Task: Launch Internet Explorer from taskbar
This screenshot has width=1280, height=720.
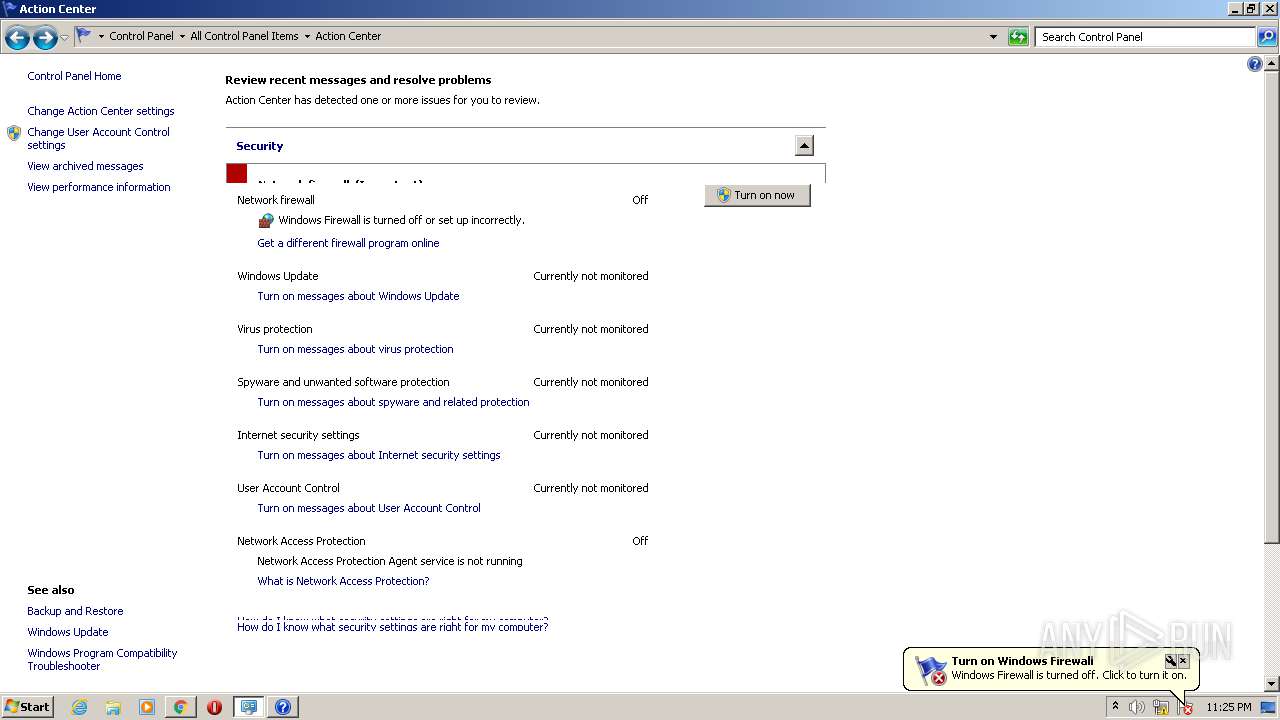Action: [x=79, y=707]
